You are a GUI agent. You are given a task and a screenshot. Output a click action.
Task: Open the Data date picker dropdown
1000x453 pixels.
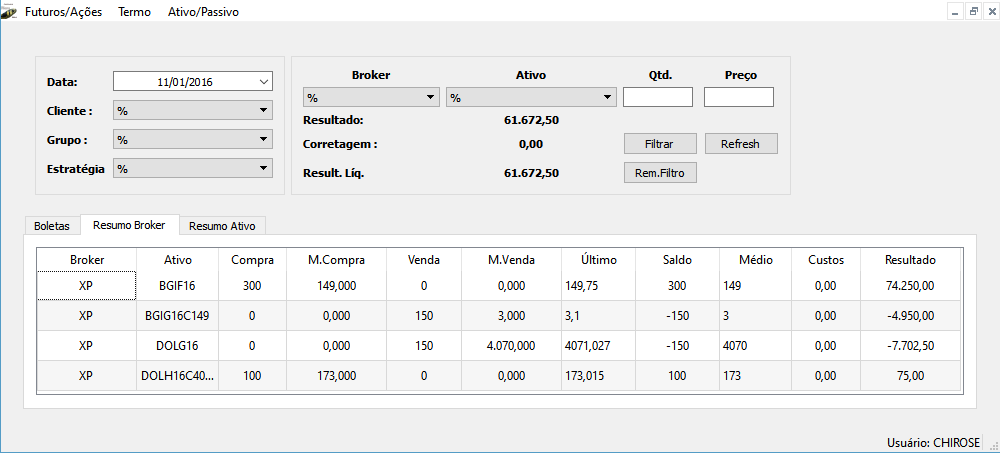coord(264,82)
